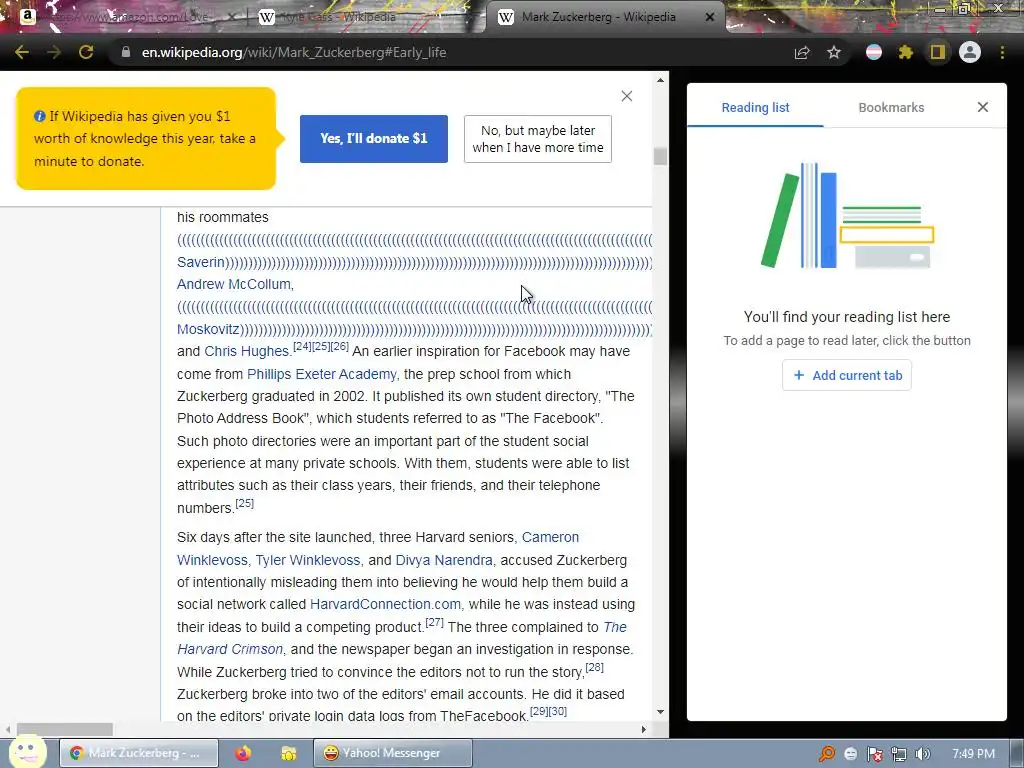
Task: Close the Mark Zuckerberg tab
Action: [710, 17]
